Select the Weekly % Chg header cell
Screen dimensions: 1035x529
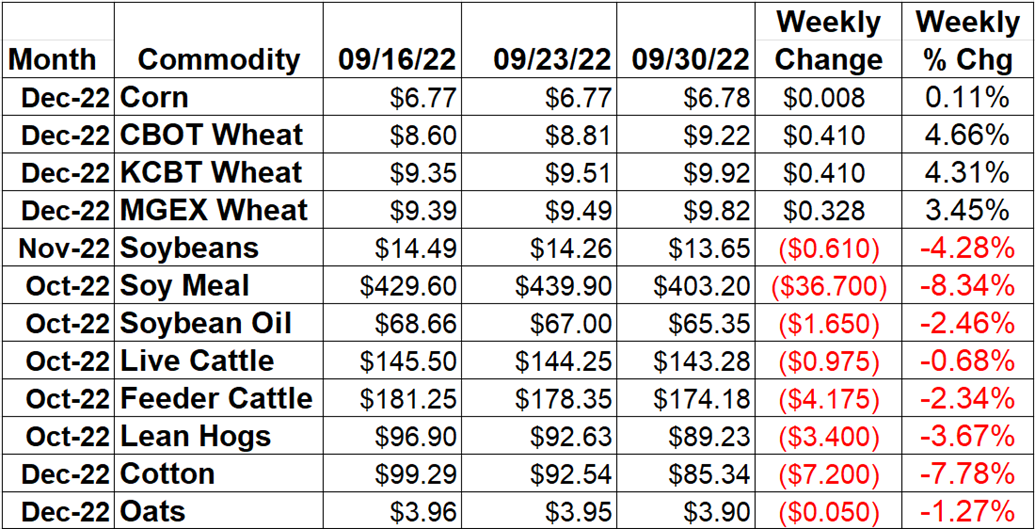pyautogui.click(x=966, y=40)
